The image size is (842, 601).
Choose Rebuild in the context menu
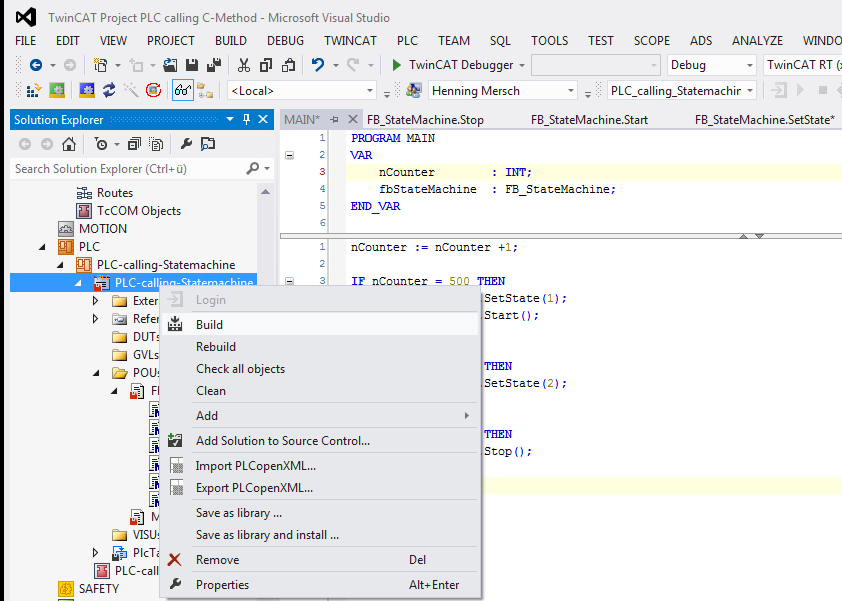pyautogui.click(x=320, y=346)
